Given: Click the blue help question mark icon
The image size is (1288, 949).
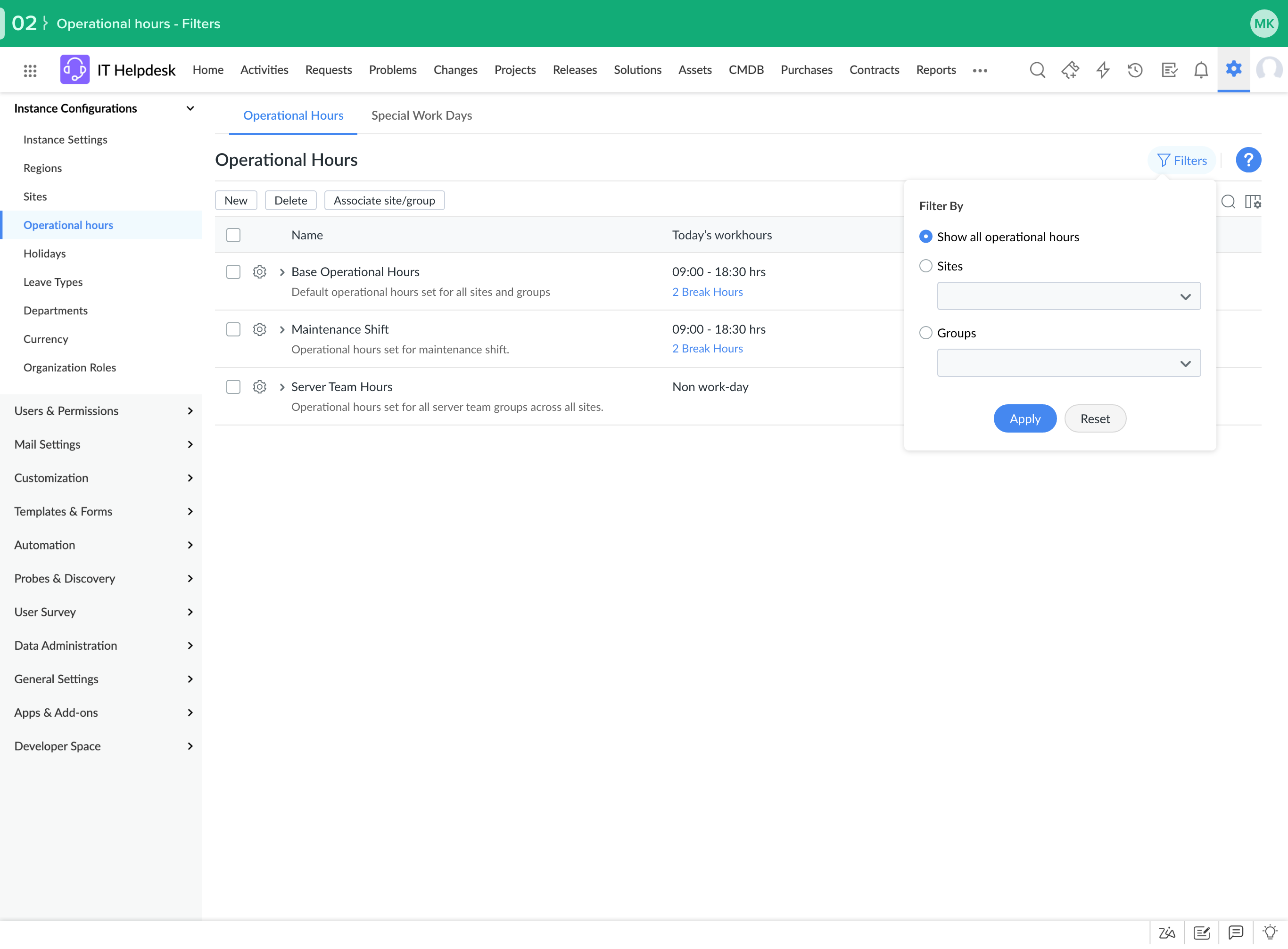Looking at the screenshot, I should [x=1248, y=160].
